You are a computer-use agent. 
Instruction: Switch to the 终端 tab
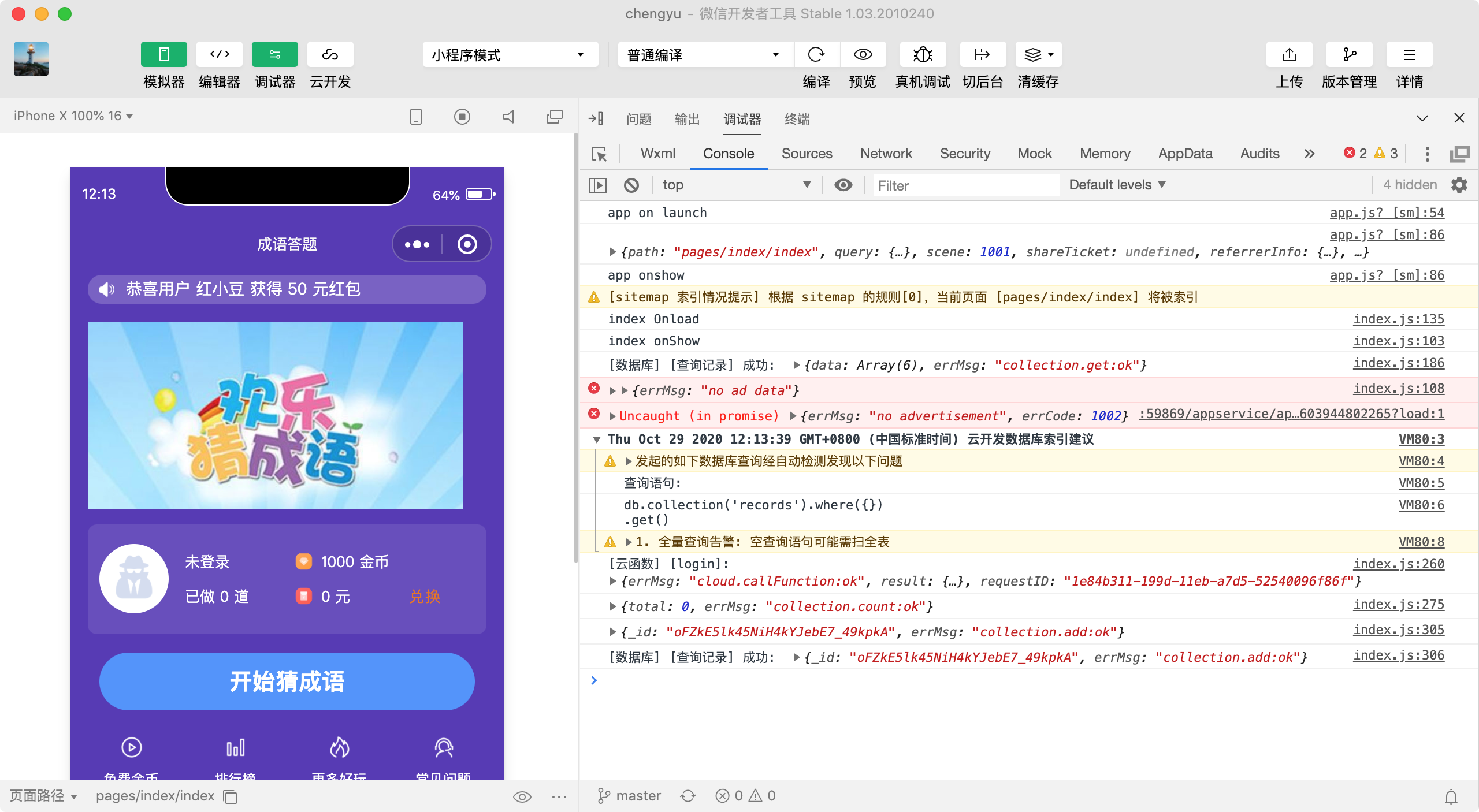(797, 119)
